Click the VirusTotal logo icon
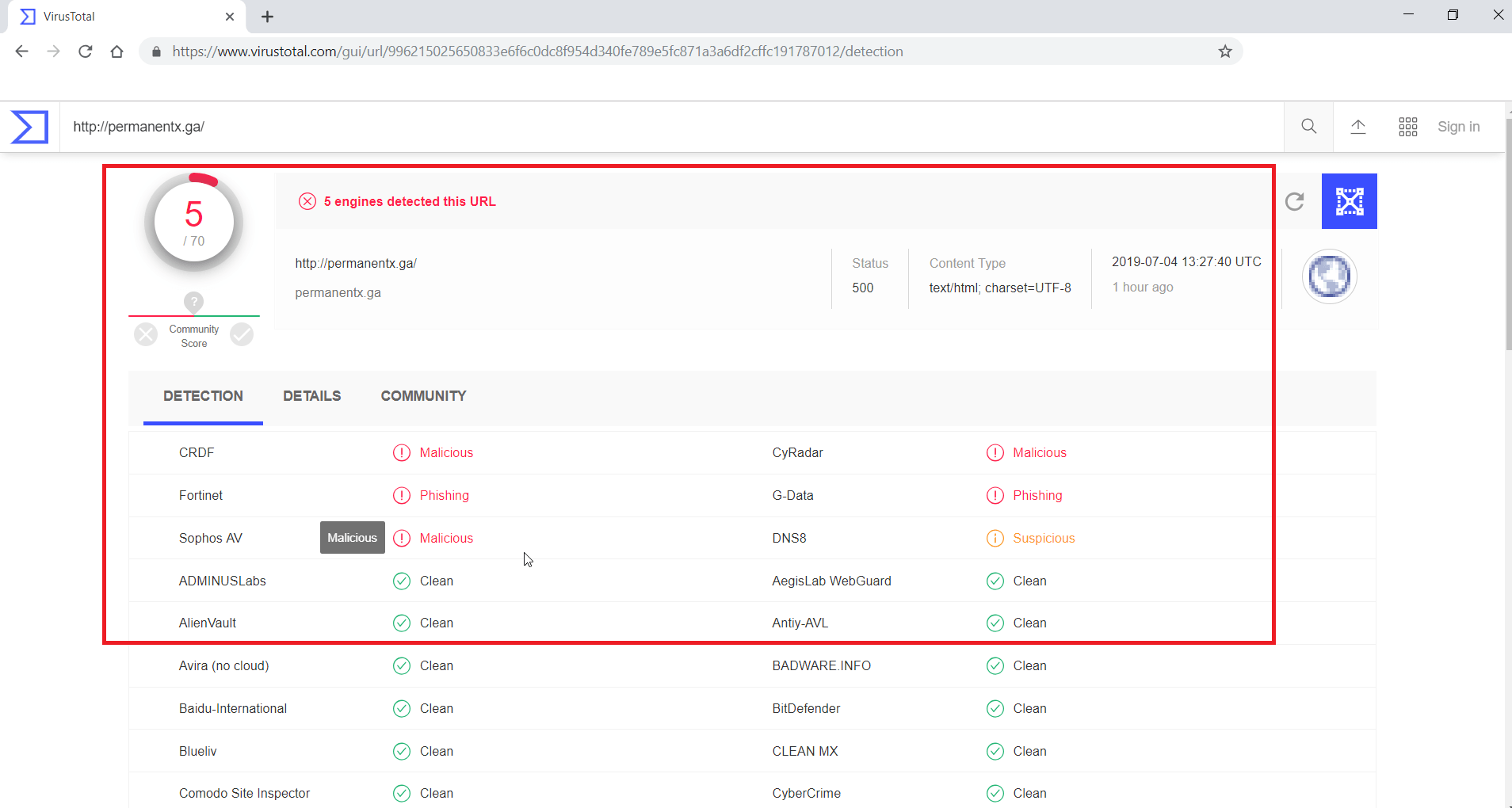The width and height of the screenshot is (1512, 808). (29, 127)
